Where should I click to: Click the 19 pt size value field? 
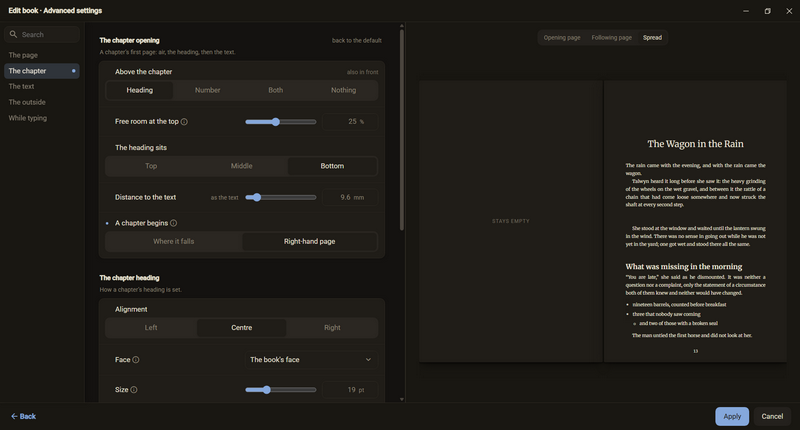pos(350,390)
